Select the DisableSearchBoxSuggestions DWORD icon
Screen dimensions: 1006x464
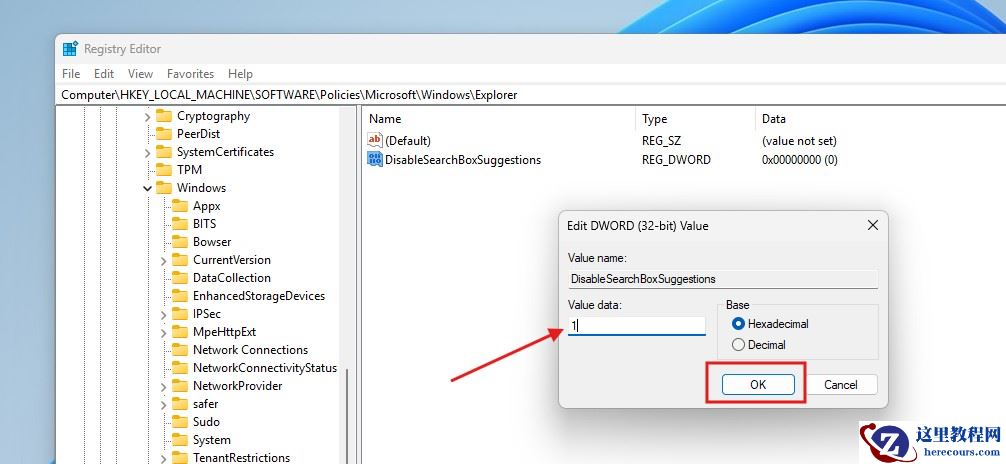click(374, 159)
